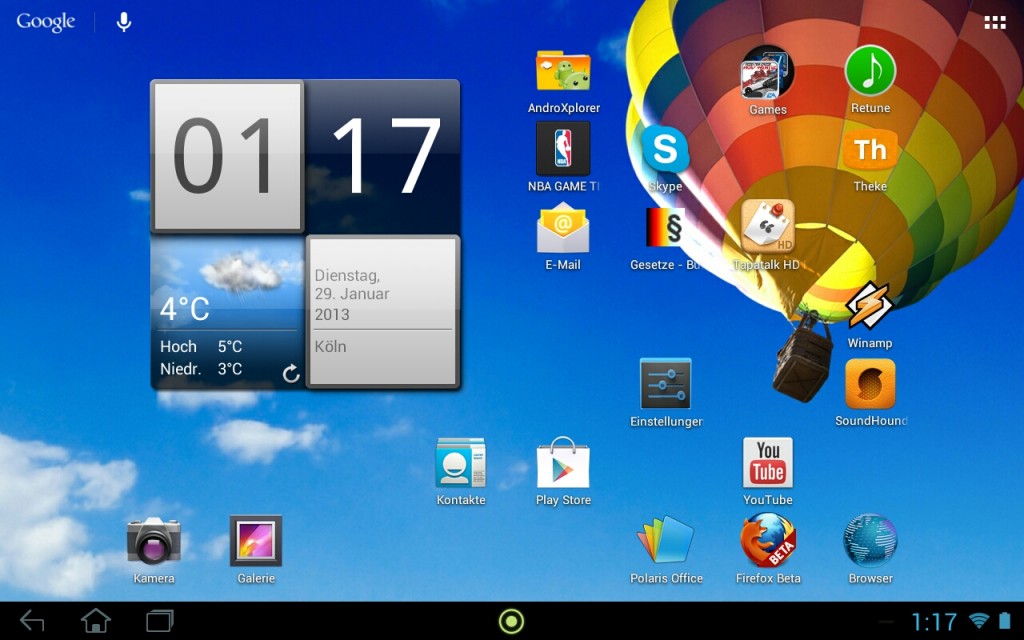Tap the green Acer ring button
Viewport: 1024px width, 640px height.
tap(511, 621)
